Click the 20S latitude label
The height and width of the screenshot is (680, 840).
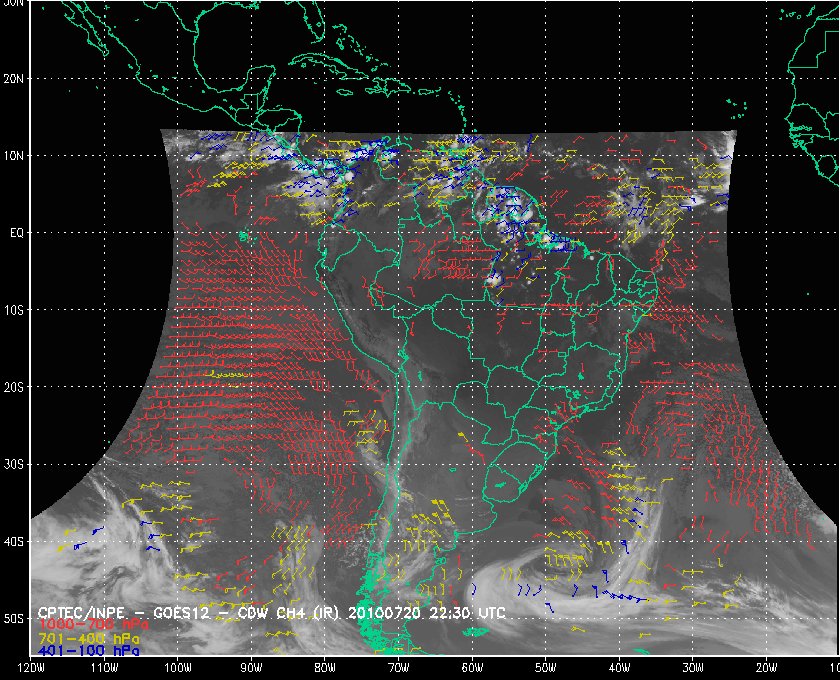click(13, 387)
